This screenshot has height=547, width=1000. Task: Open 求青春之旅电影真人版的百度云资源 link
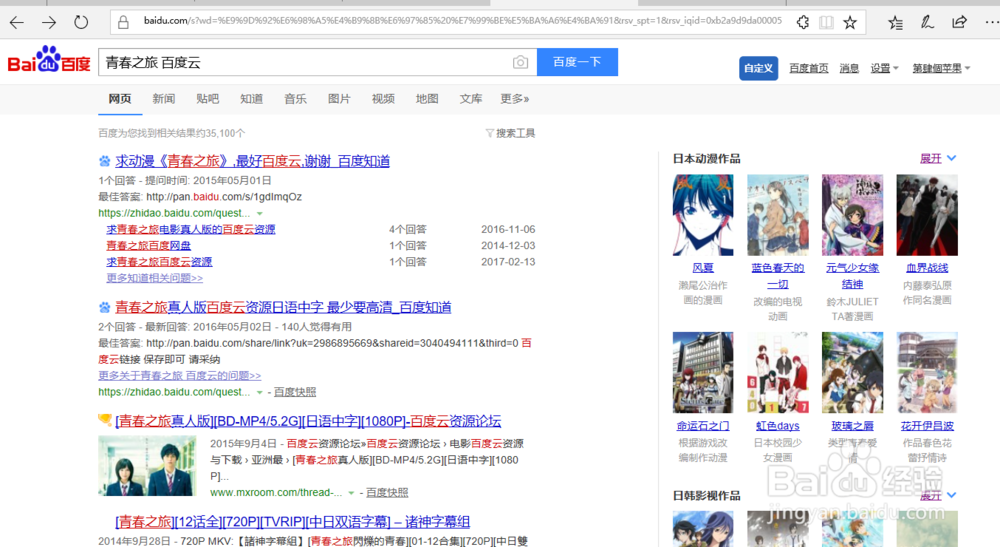[x=191, y=230]
